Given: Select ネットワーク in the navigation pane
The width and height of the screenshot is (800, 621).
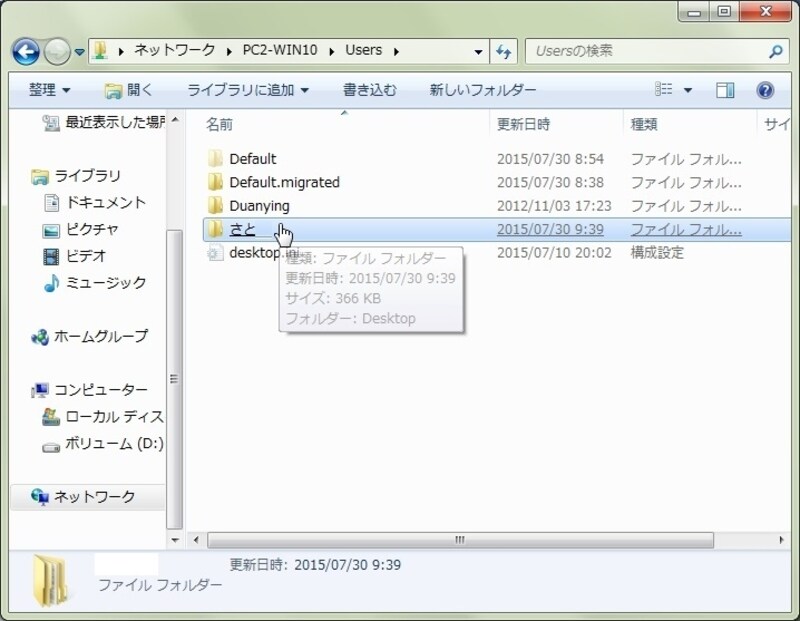Looking at the screenshot, I should point(94,497).
